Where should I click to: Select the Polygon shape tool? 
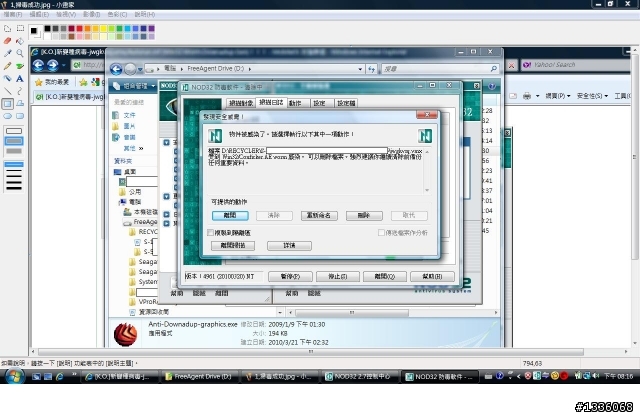(x=20, y=104)
